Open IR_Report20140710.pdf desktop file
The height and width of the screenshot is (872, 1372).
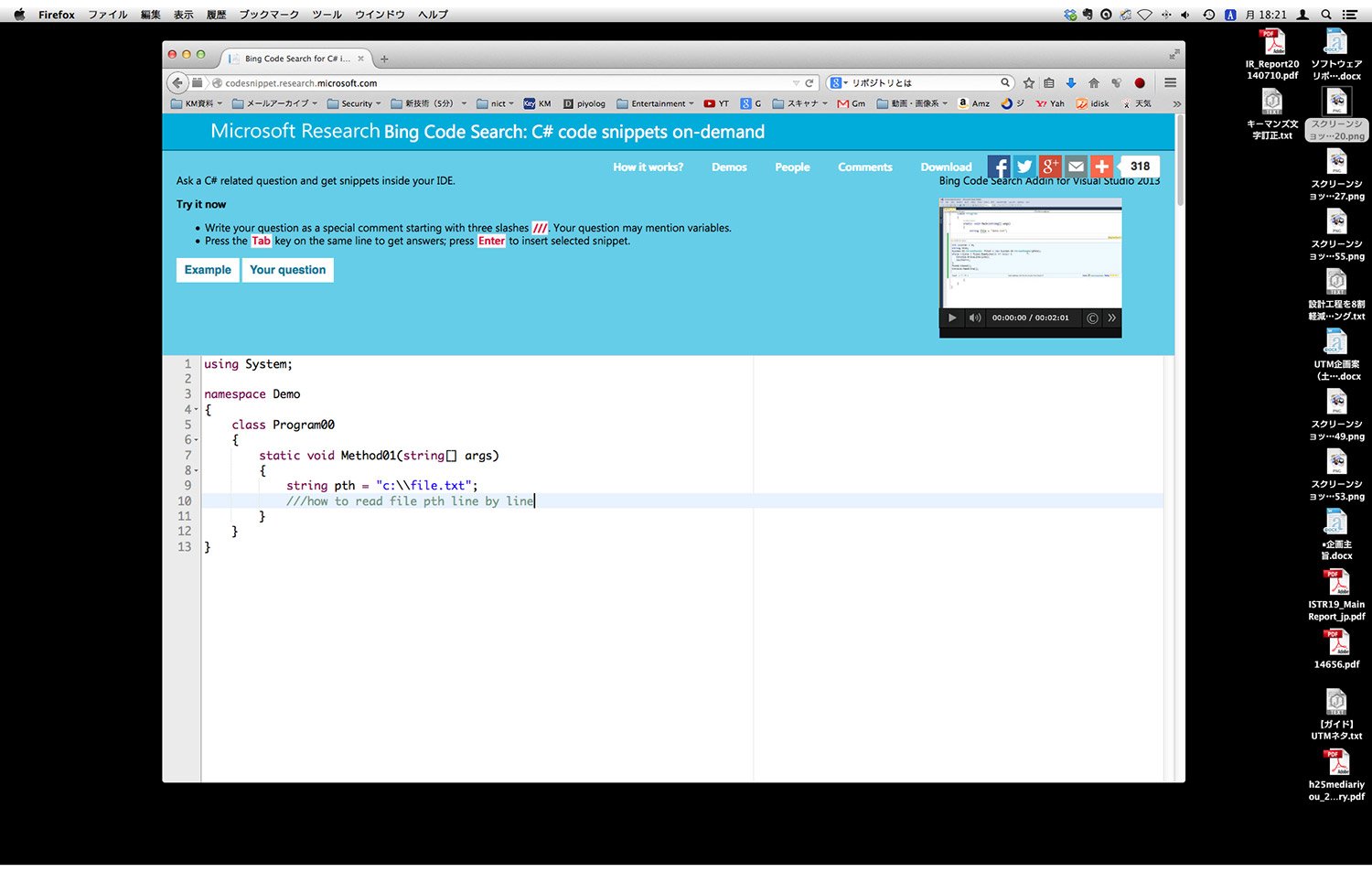(x=1272, y=55)
